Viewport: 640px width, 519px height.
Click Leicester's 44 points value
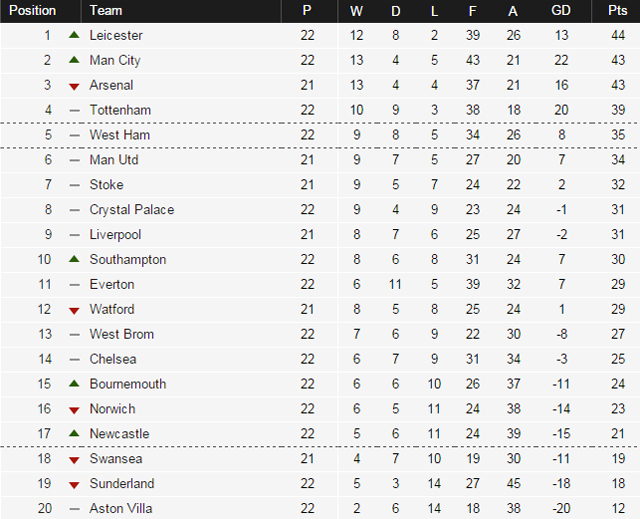coord(617,35)
